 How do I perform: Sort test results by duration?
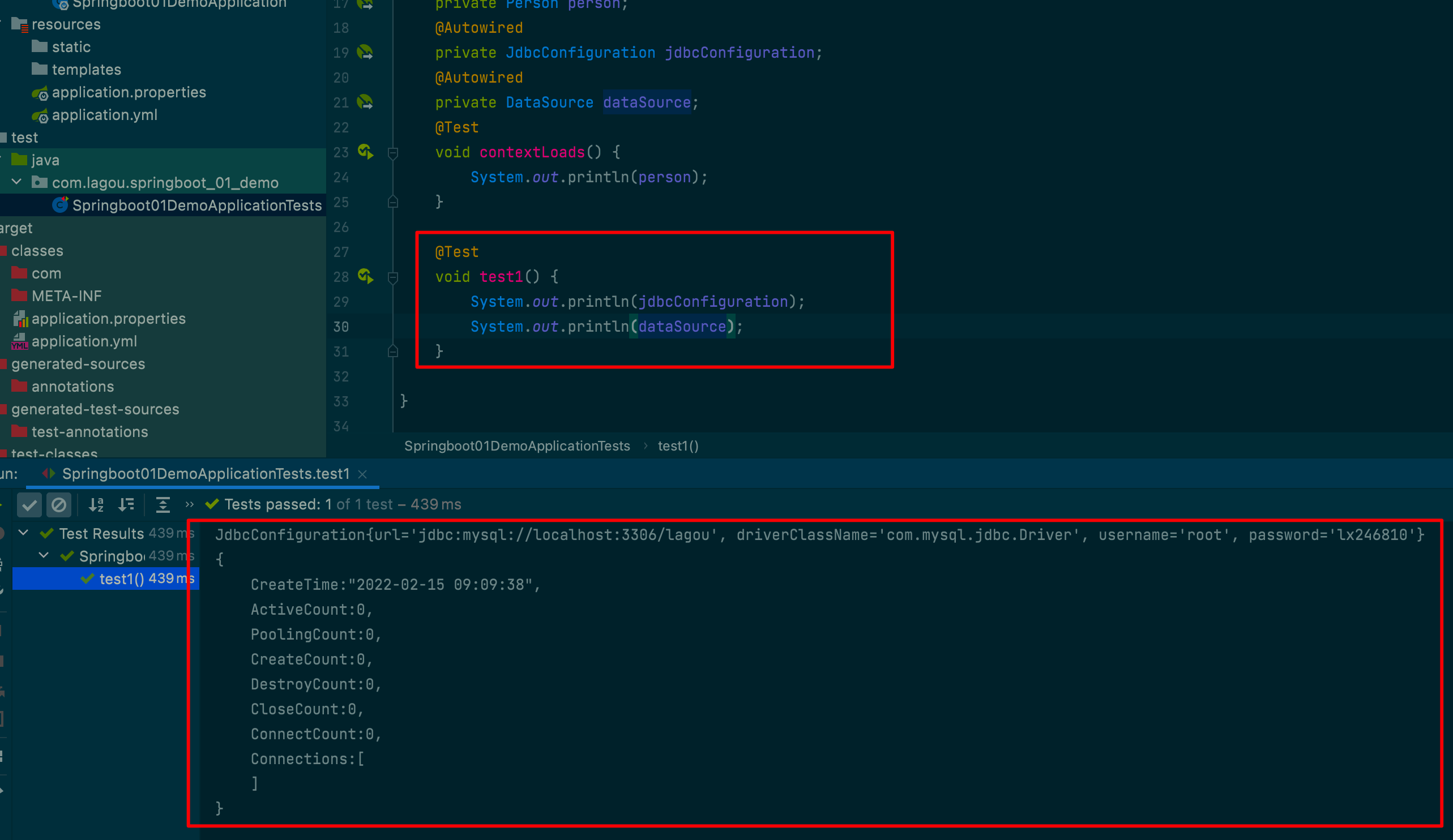[126, 504]
